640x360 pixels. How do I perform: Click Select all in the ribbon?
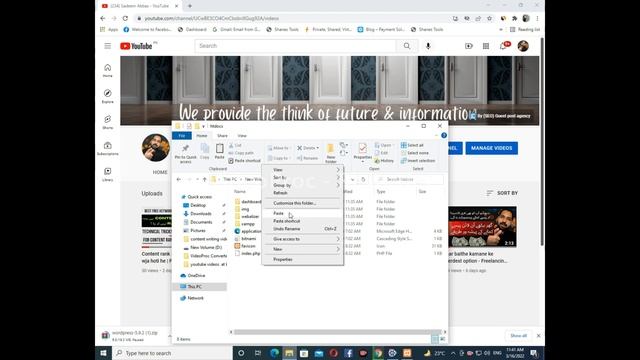pyautogui.click(x=412, y=145)
